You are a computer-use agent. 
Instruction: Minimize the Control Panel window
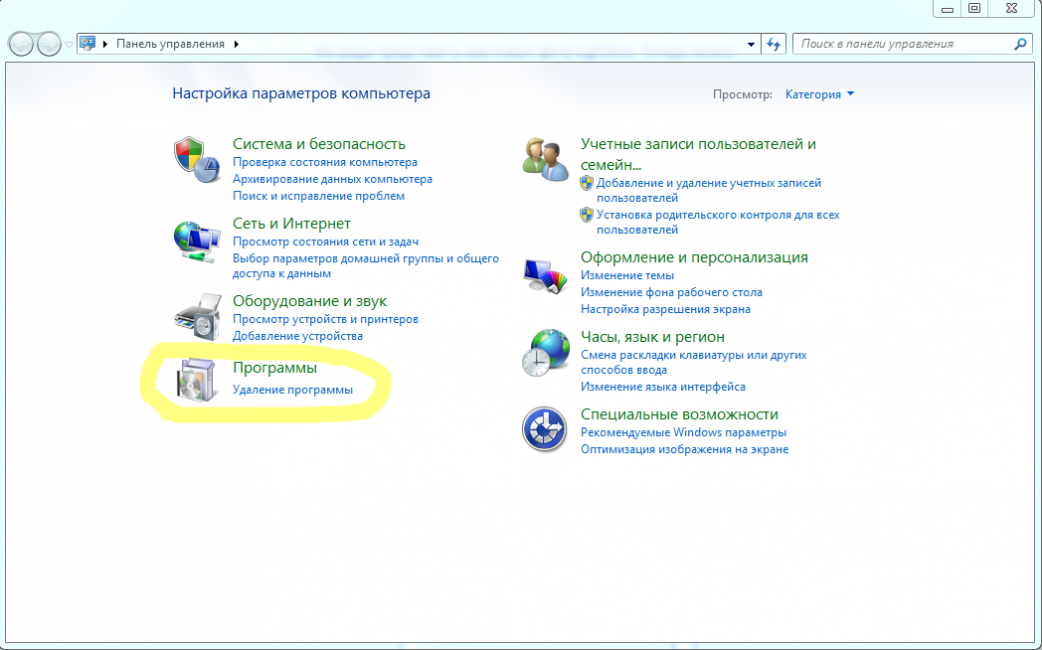point(948,9)
